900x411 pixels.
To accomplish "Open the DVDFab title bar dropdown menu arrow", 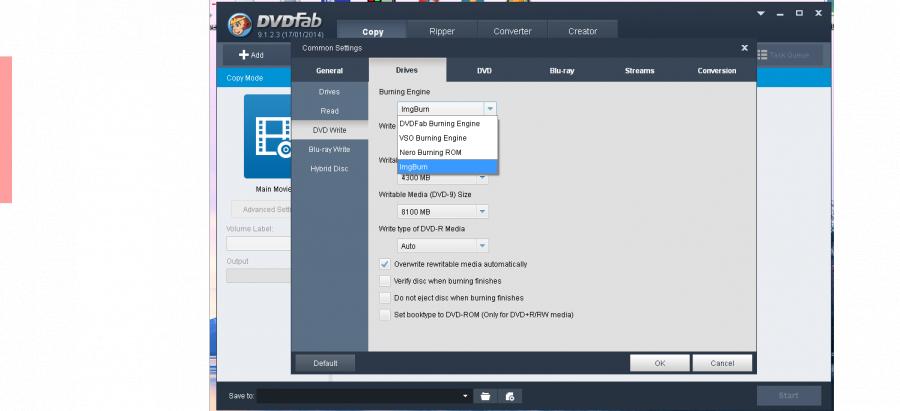I will point(761,13).
